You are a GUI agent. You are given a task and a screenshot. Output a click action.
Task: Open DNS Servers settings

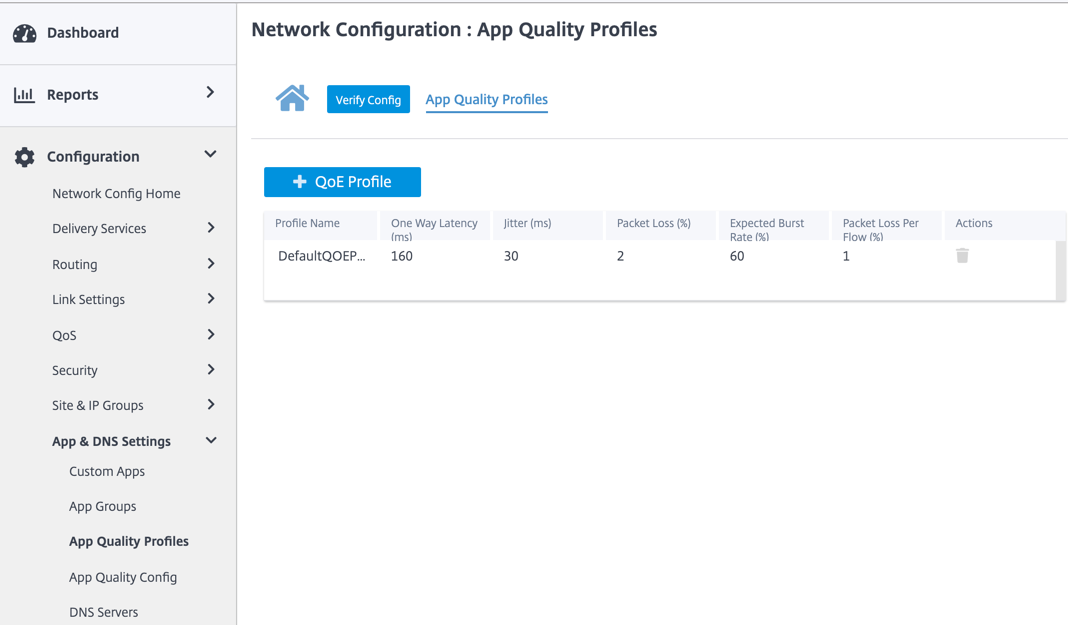pyautogui.click(x=104, y=612)
